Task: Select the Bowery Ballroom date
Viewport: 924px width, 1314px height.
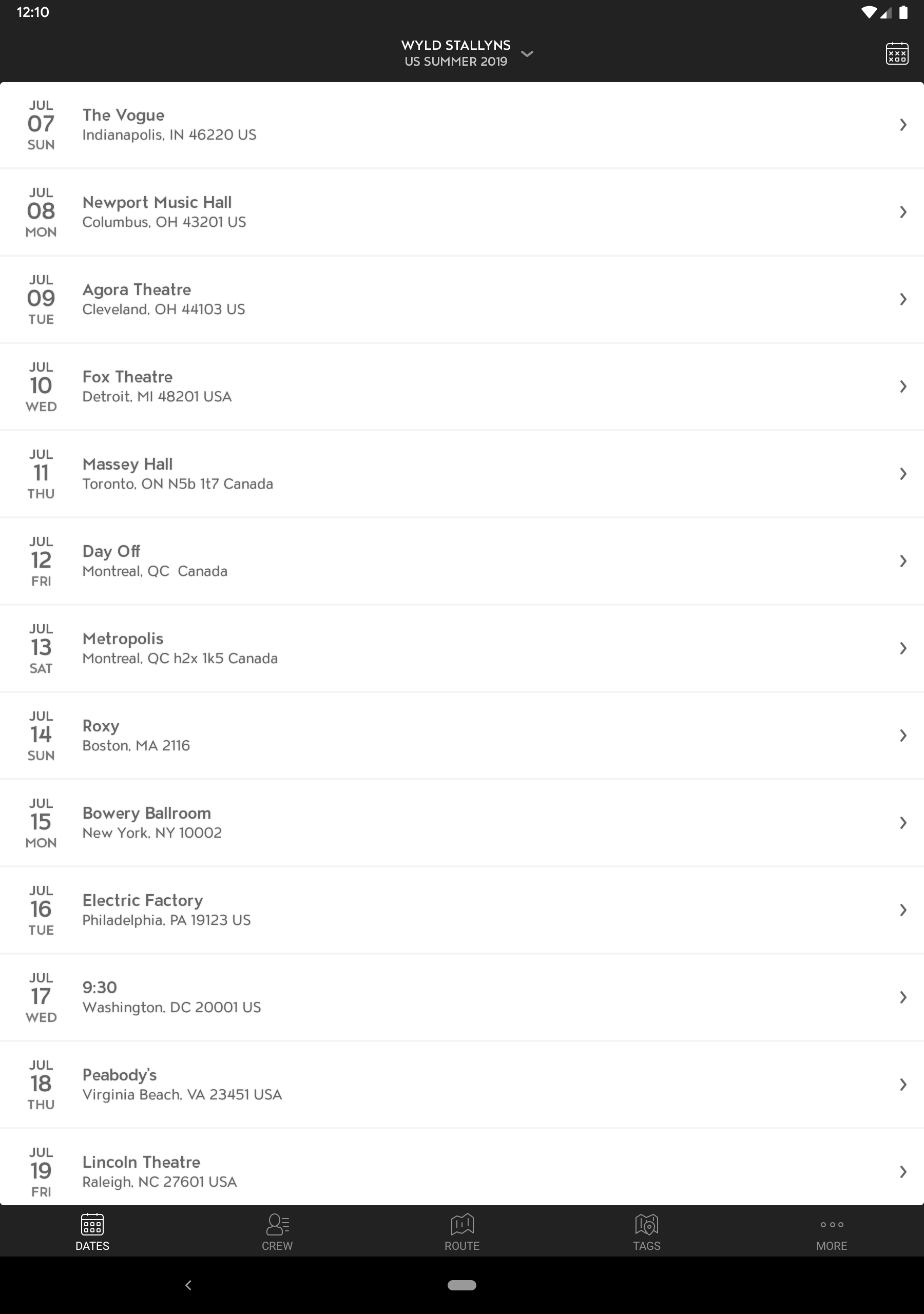Action: (x=462, y=823)
